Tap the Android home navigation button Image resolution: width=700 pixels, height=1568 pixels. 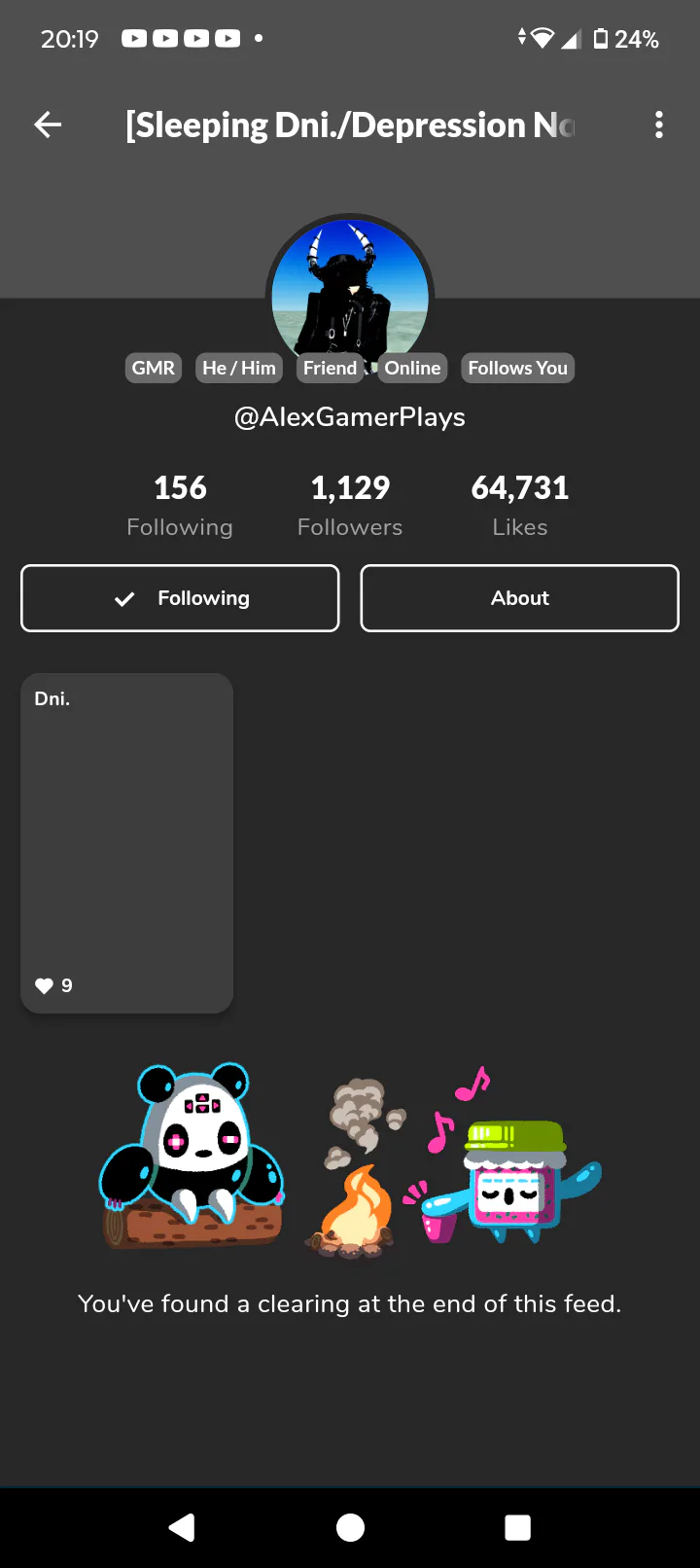350,1527
